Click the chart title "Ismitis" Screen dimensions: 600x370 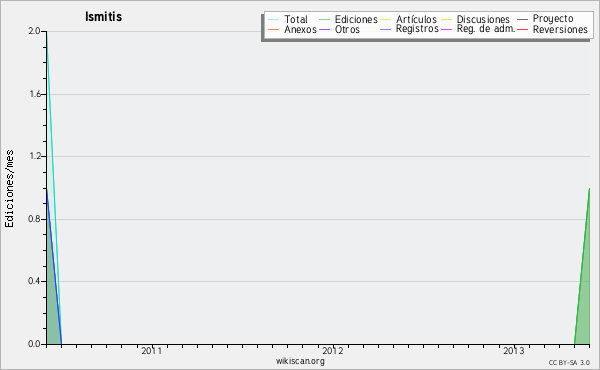[103, 17]
